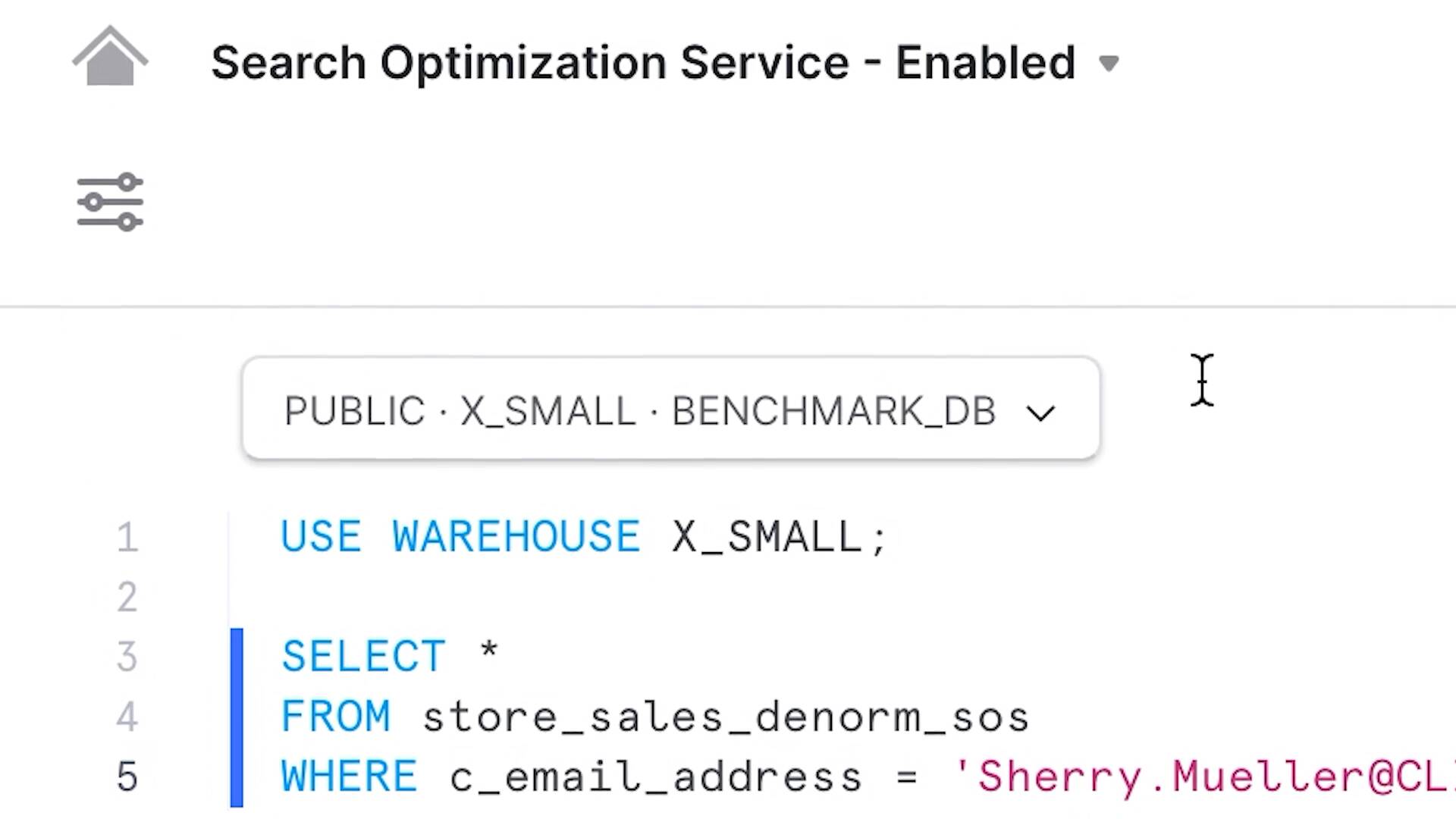
Task: Click line number 1 in the gutter
Action: [127, 538]
